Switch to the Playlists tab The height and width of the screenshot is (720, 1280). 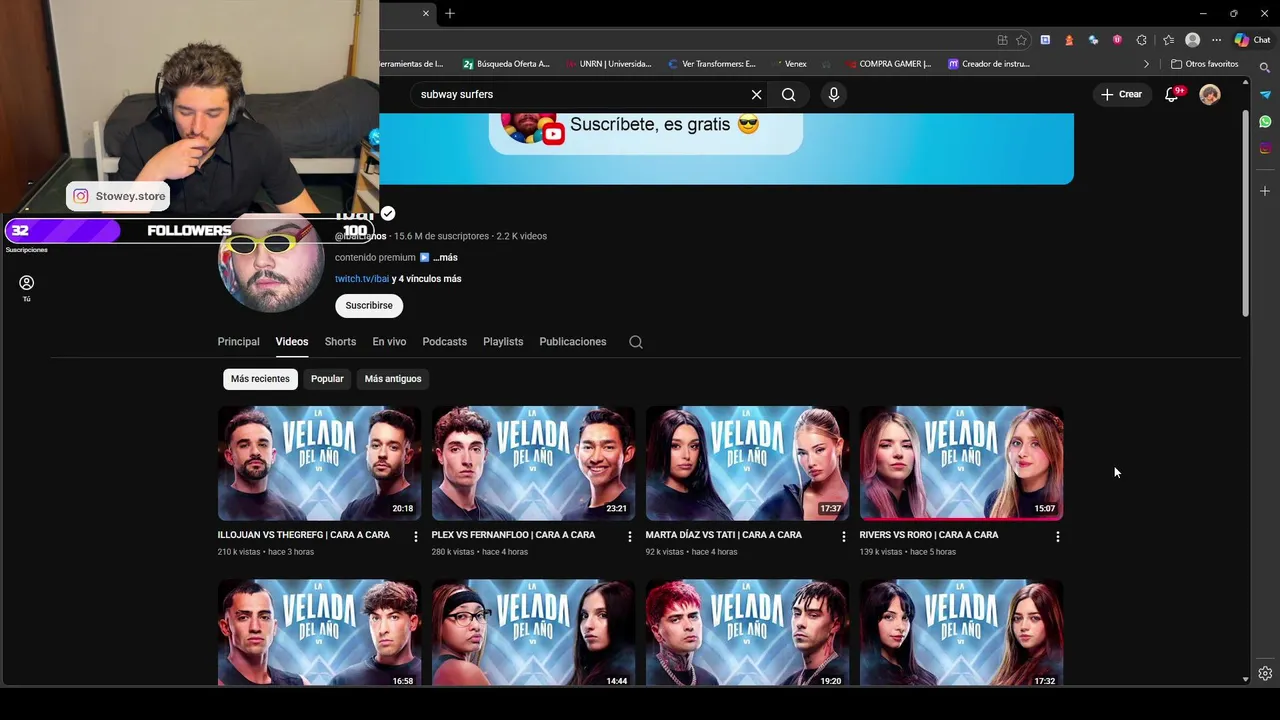click(x=503, y=342)
